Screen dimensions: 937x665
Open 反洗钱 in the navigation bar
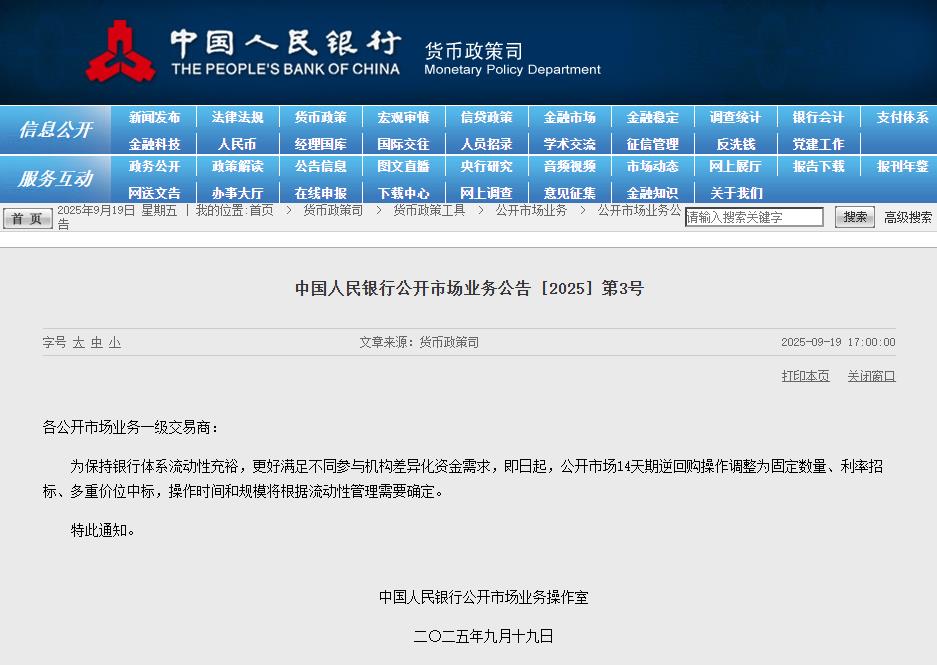pyautogui.click(x=735, y=144)
